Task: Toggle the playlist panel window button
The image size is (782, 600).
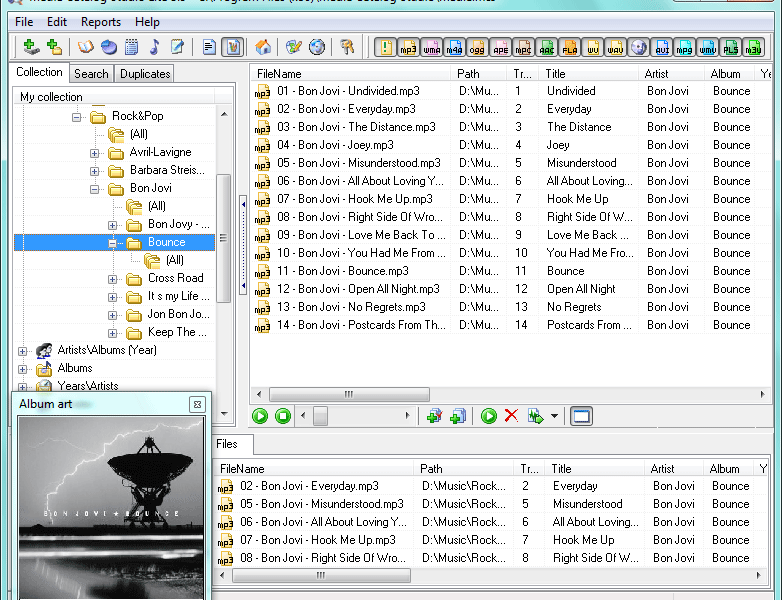Action: [x=581, y=415]
